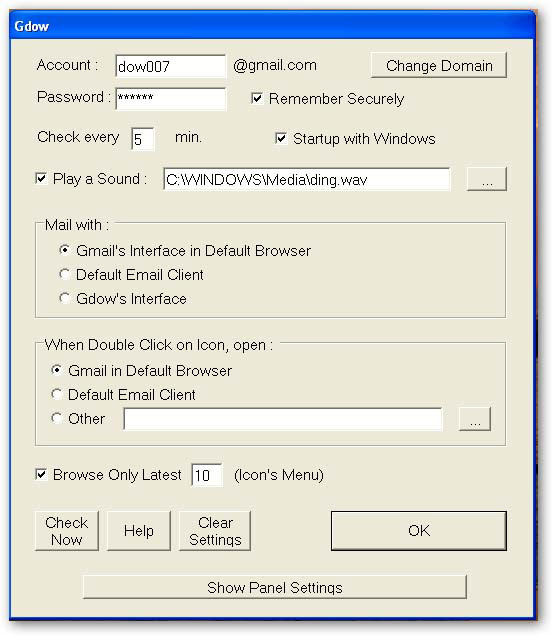Select Gmail in Default Browser for double click
552x635 pixels.
click(57, 370)
